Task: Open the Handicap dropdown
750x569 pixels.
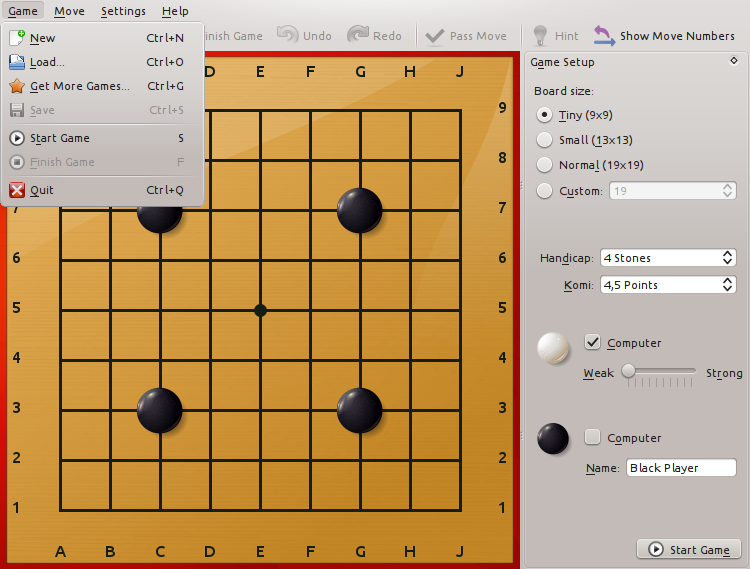Action: pyautogui.click(x=668, y=258)
